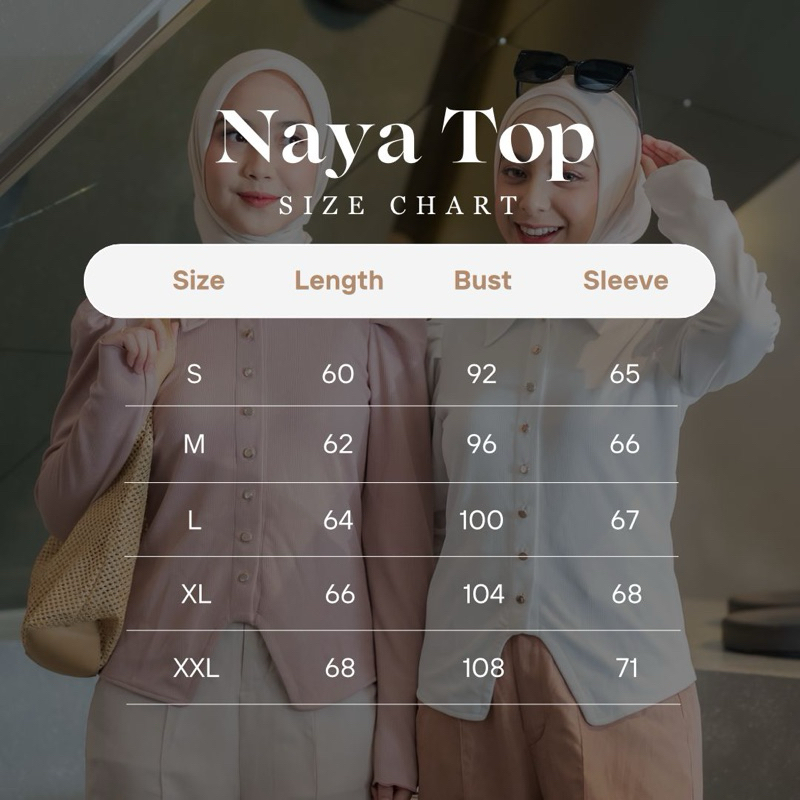Click the Length column header
Screen dimensions: 800x800
coord(339,281)
